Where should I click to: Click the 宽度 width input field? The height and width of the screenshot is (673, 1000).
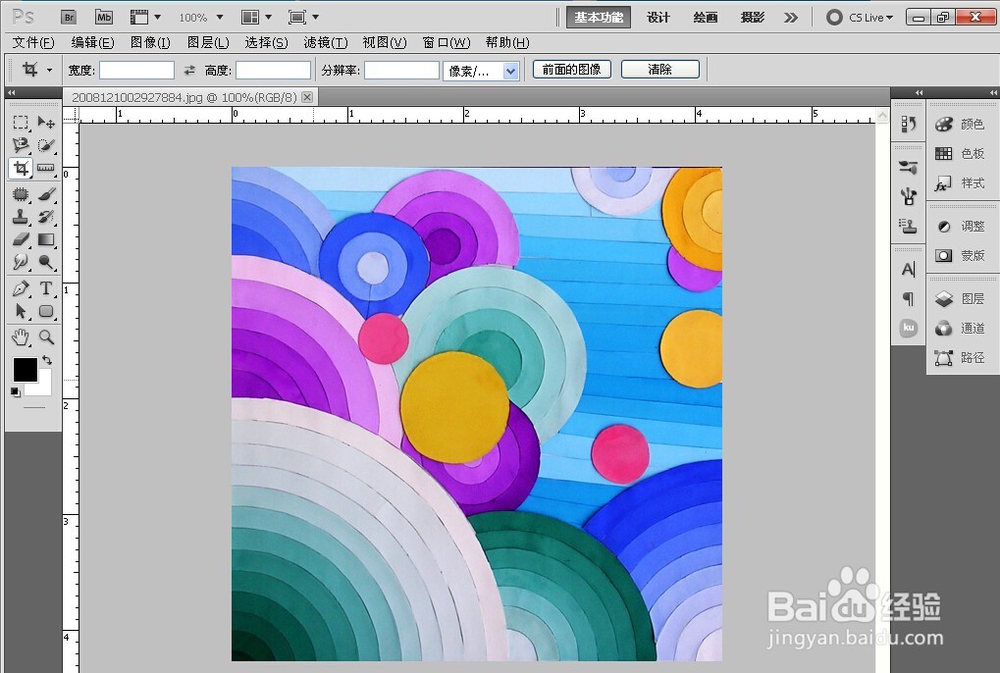[x=136, y=70]
